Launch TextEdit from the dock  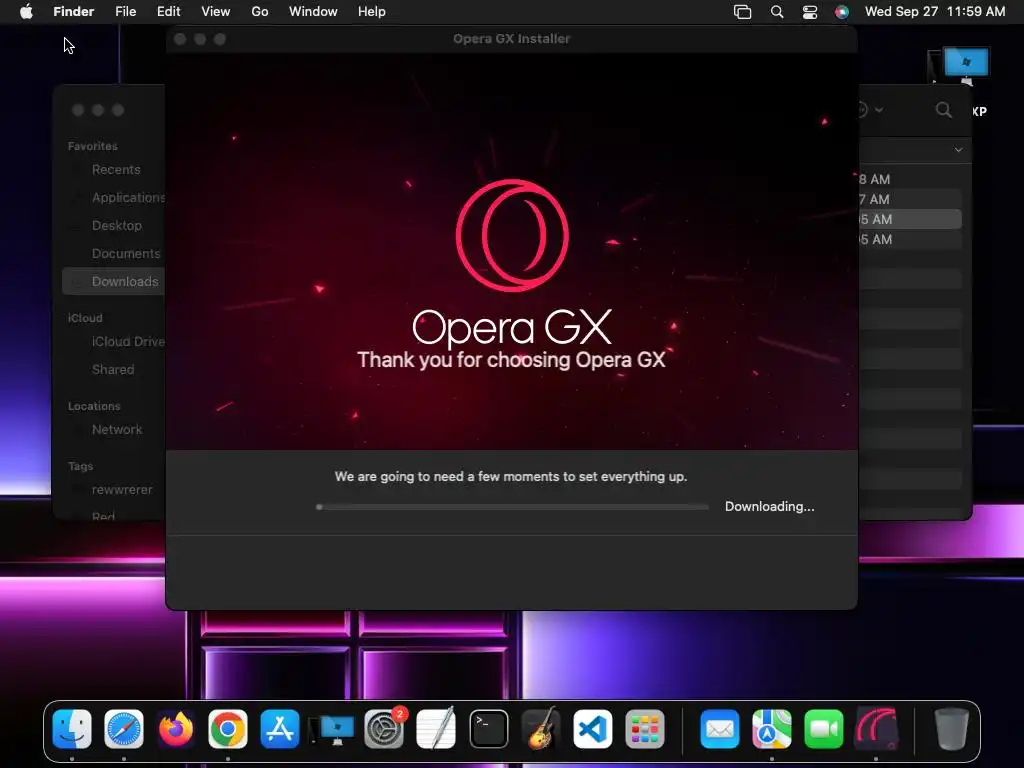(x=436, y=728)
